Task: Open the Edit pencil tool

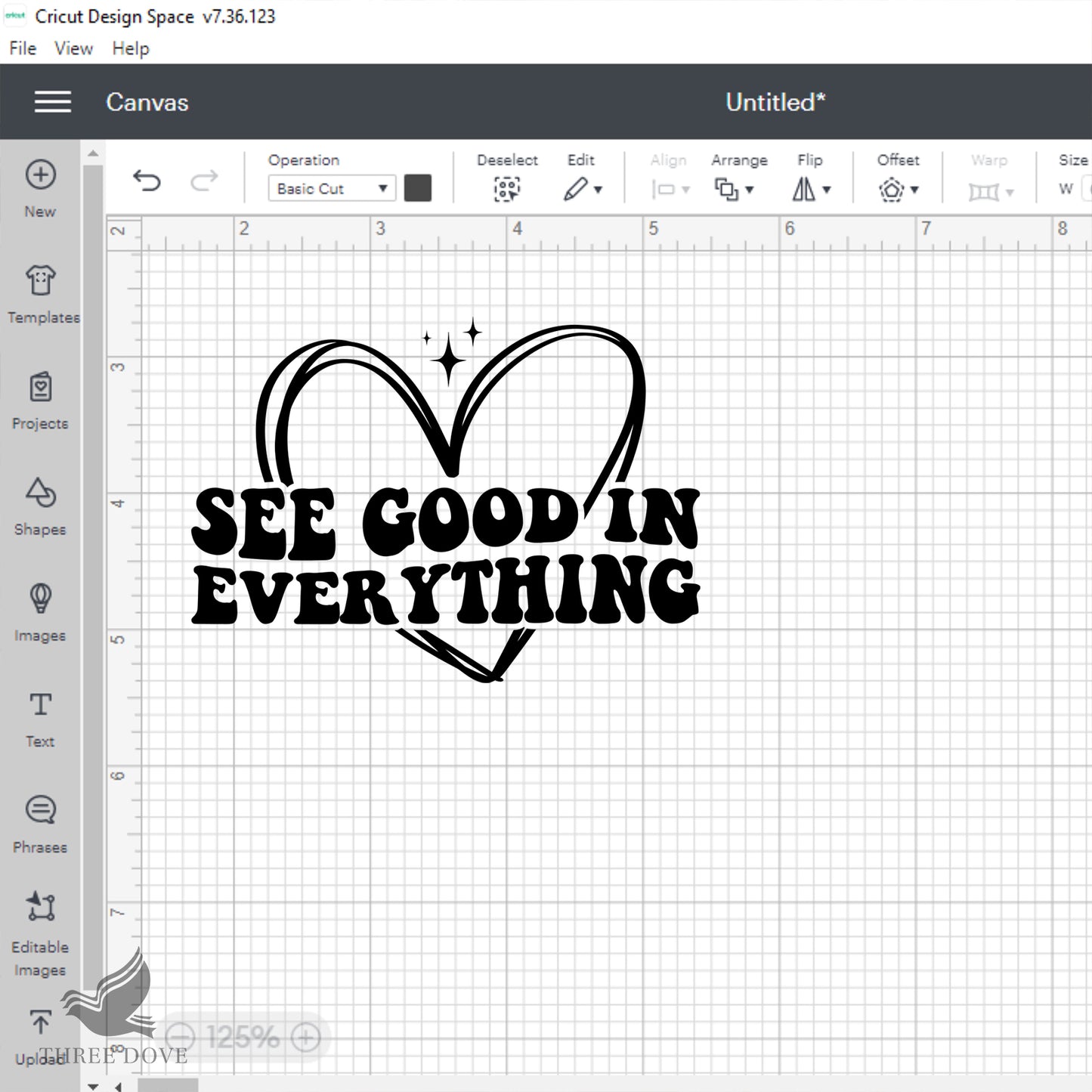Action: [575, 189]
